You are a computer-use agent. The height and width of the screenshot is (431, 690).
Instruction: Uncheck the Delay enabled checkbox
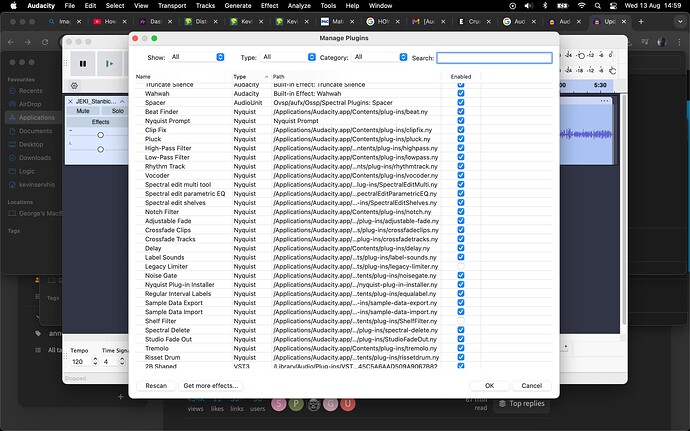pyautogui.click(x=461, y=248)
